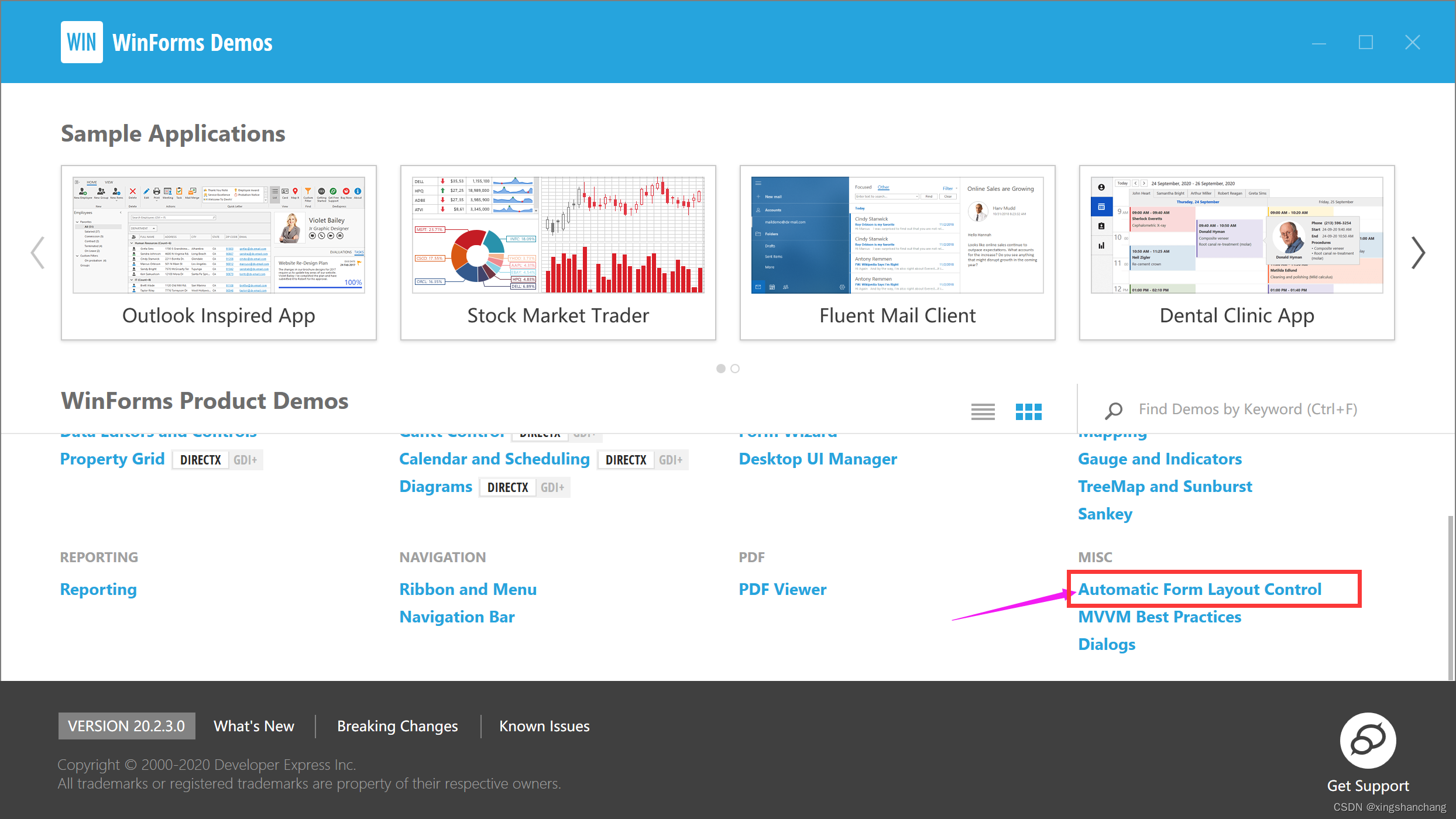Screen dimensions: 1456x819
Task: Open What's New in footer
Action: (253, 726)
